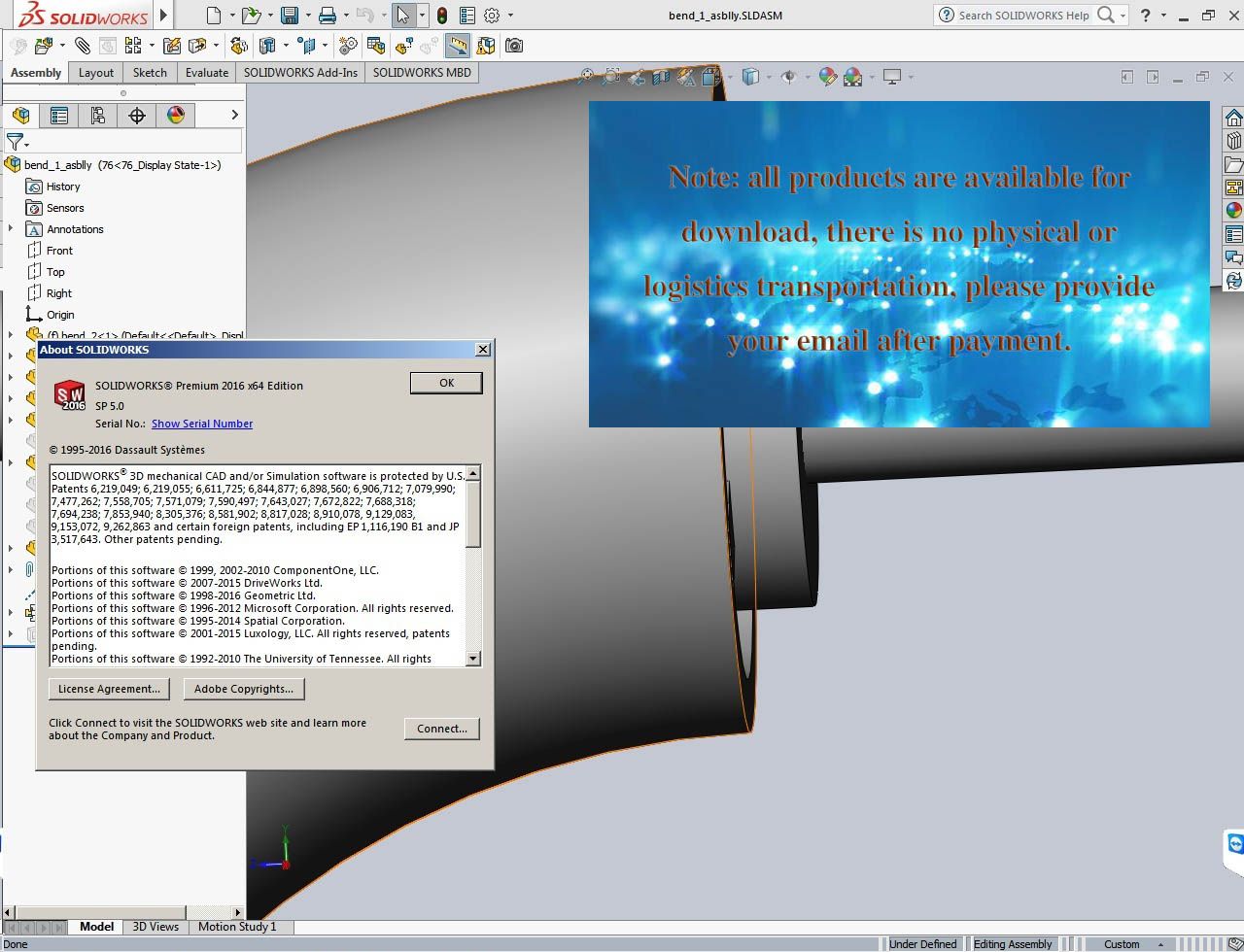This screenshot has height=952, width=1244.
Task: Expand manager panel tabs chevron
Action: pos(234,115)
